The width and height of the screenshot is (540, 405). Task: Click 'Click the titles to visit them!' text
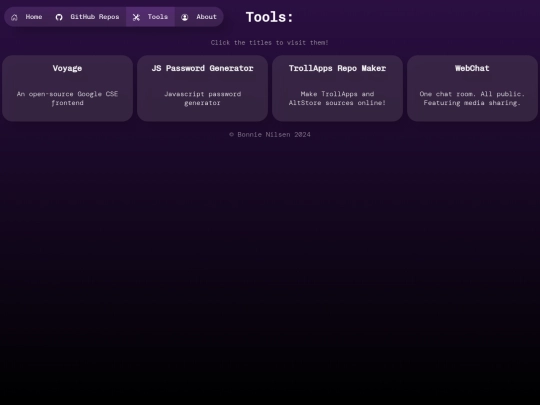pos(270,43)
